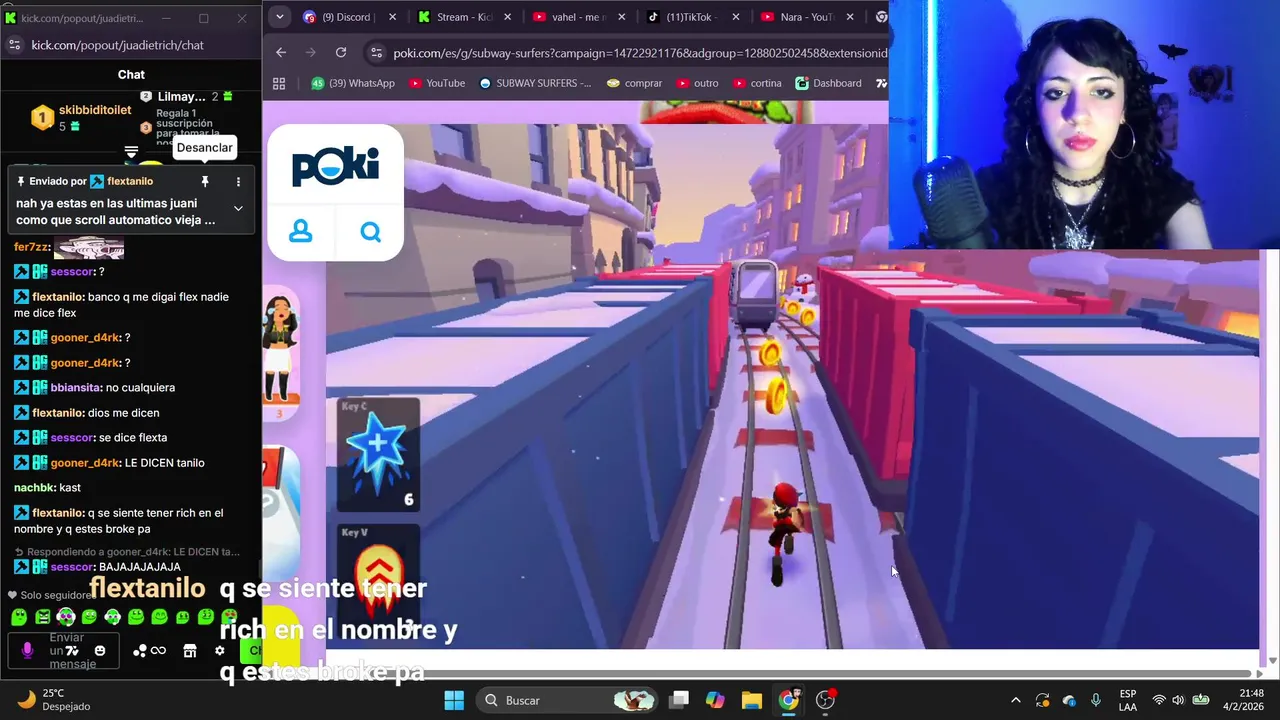Open Poki user account icon

(300, 232)
